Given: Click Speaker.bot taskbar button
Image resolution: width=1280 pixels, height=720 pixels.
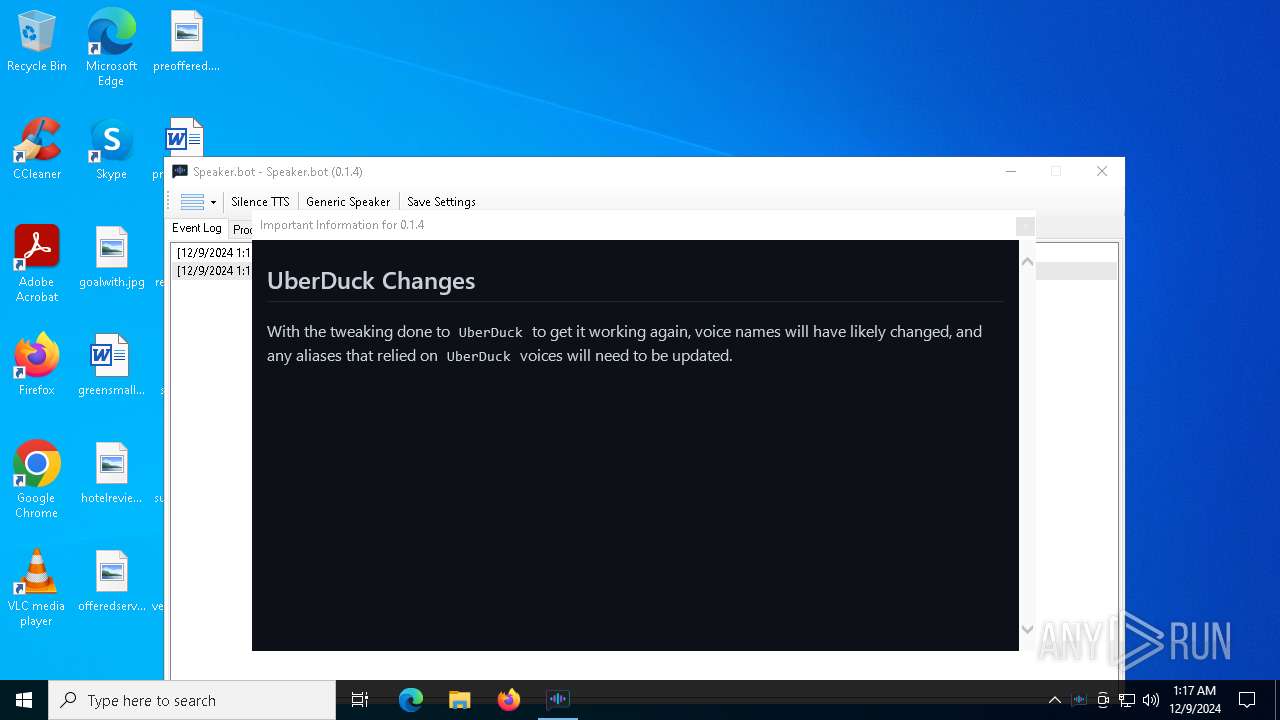Looking at the screenshot, I should pos(558,700).
